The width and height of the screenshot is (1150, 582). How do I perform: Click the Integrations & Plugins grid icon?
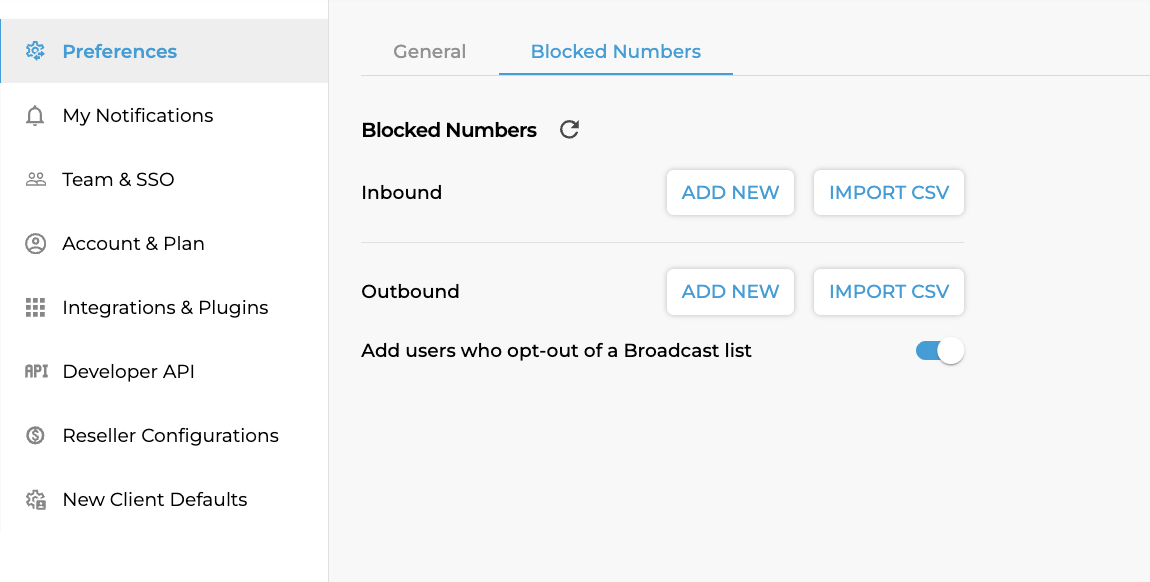(35, 307)
